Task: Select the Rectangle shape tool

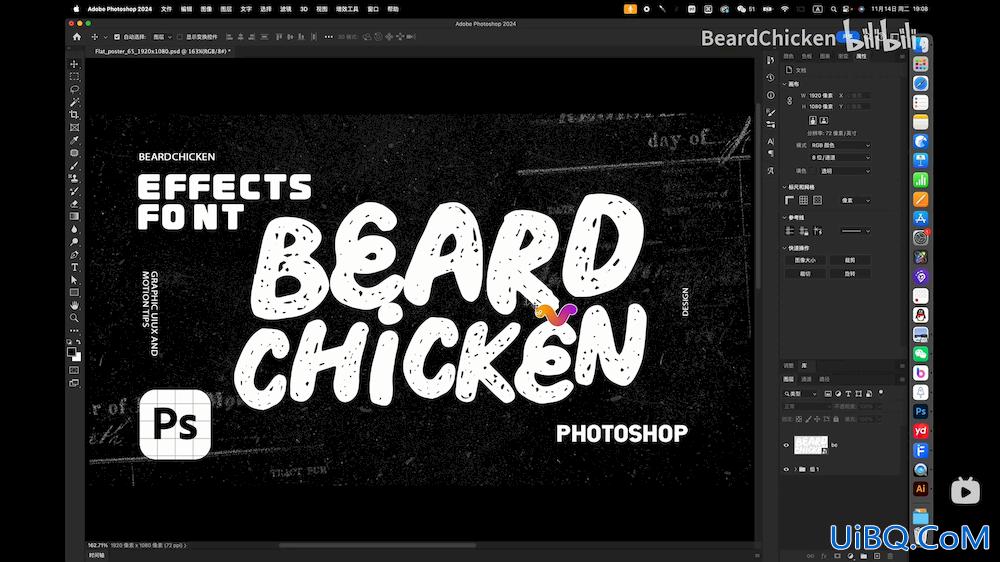Action: tap(75, 293)
